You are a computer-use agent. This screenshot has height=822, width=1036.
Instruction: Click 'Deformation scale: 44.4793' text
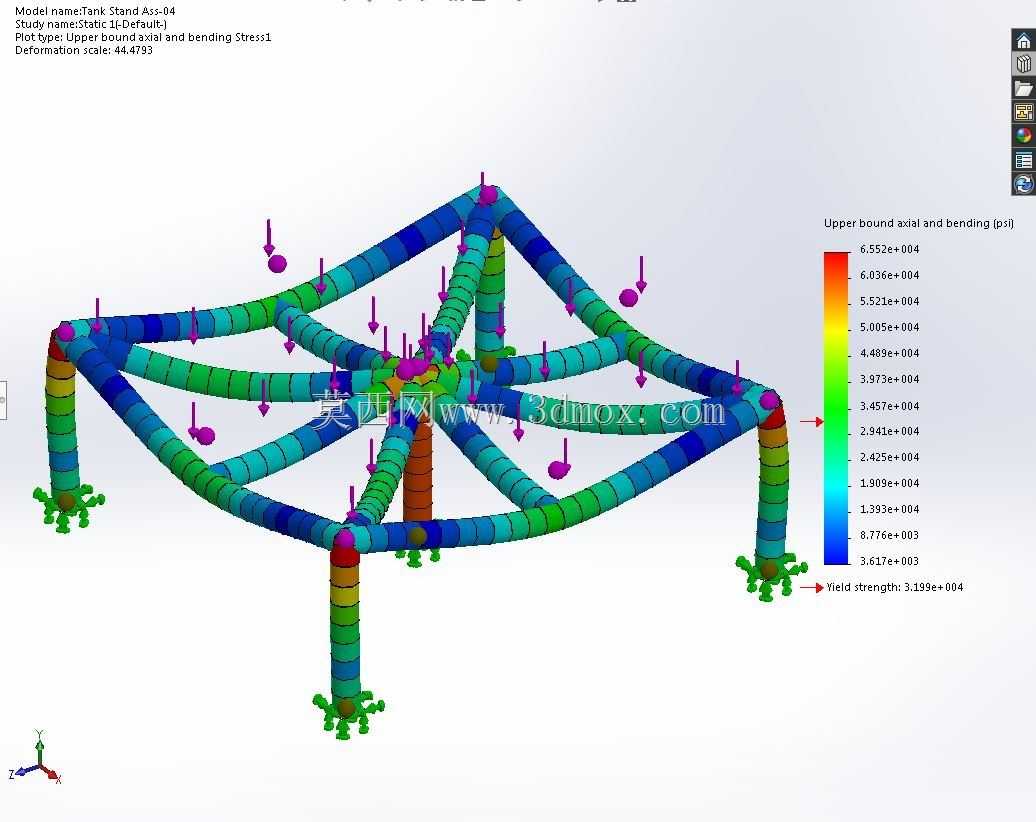[x=84, y=50]
